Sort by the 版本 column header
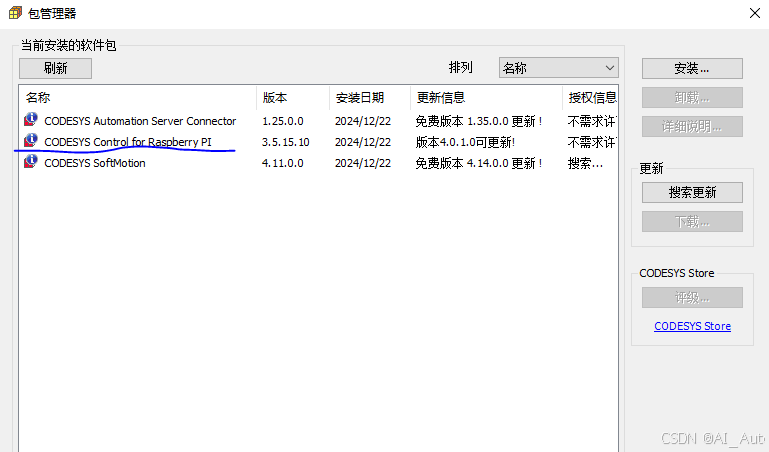Image resolution: width=769 pixels, height=452 pixels. click(x=293, y=98)
